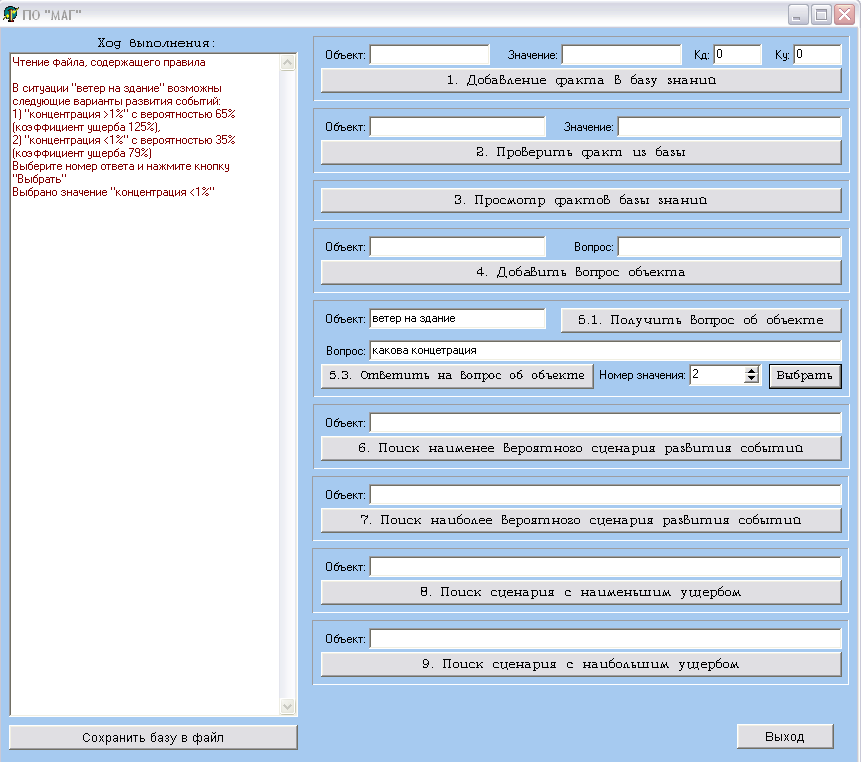Increase 'Номер значения' with the up spinner arrow
This screenshot has width=861, height=762.
(751, 371)
